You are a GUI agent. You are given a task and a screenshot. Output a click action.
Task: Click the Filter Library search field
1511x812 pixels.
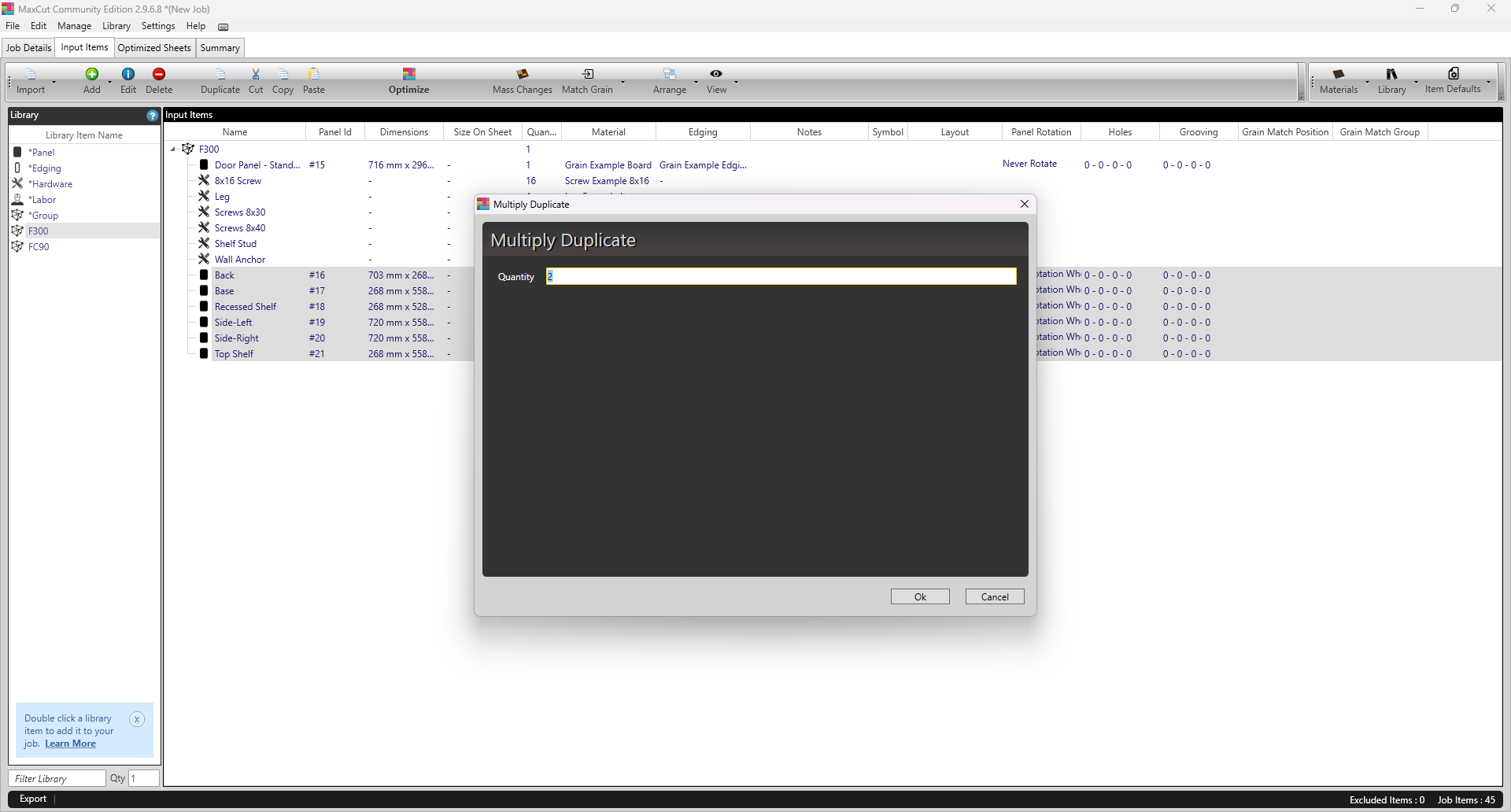pyautogui.click(x=57, y=778)
